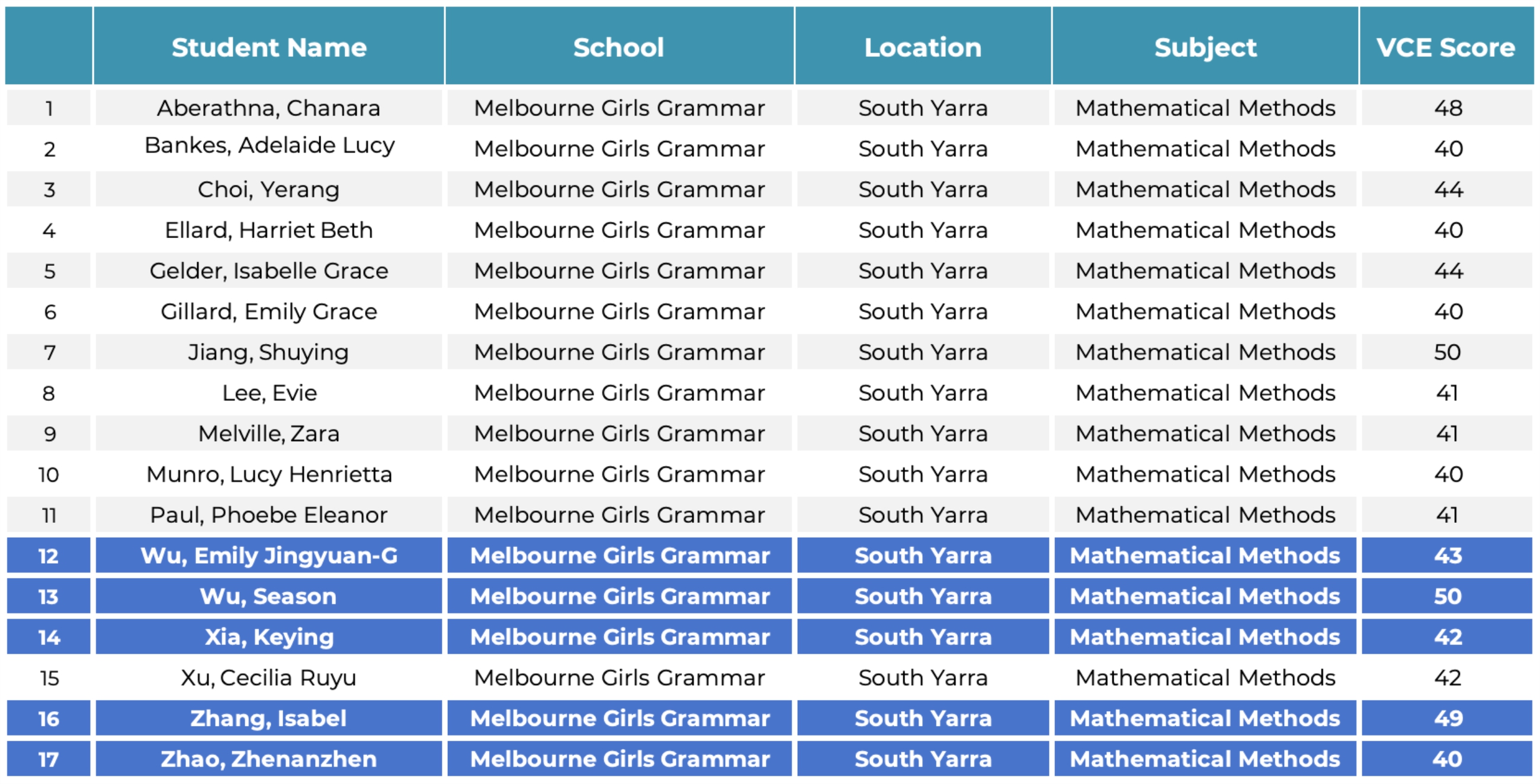
Task: Select the Choi, Yerang name cell
Action: (x=268, y=189)
